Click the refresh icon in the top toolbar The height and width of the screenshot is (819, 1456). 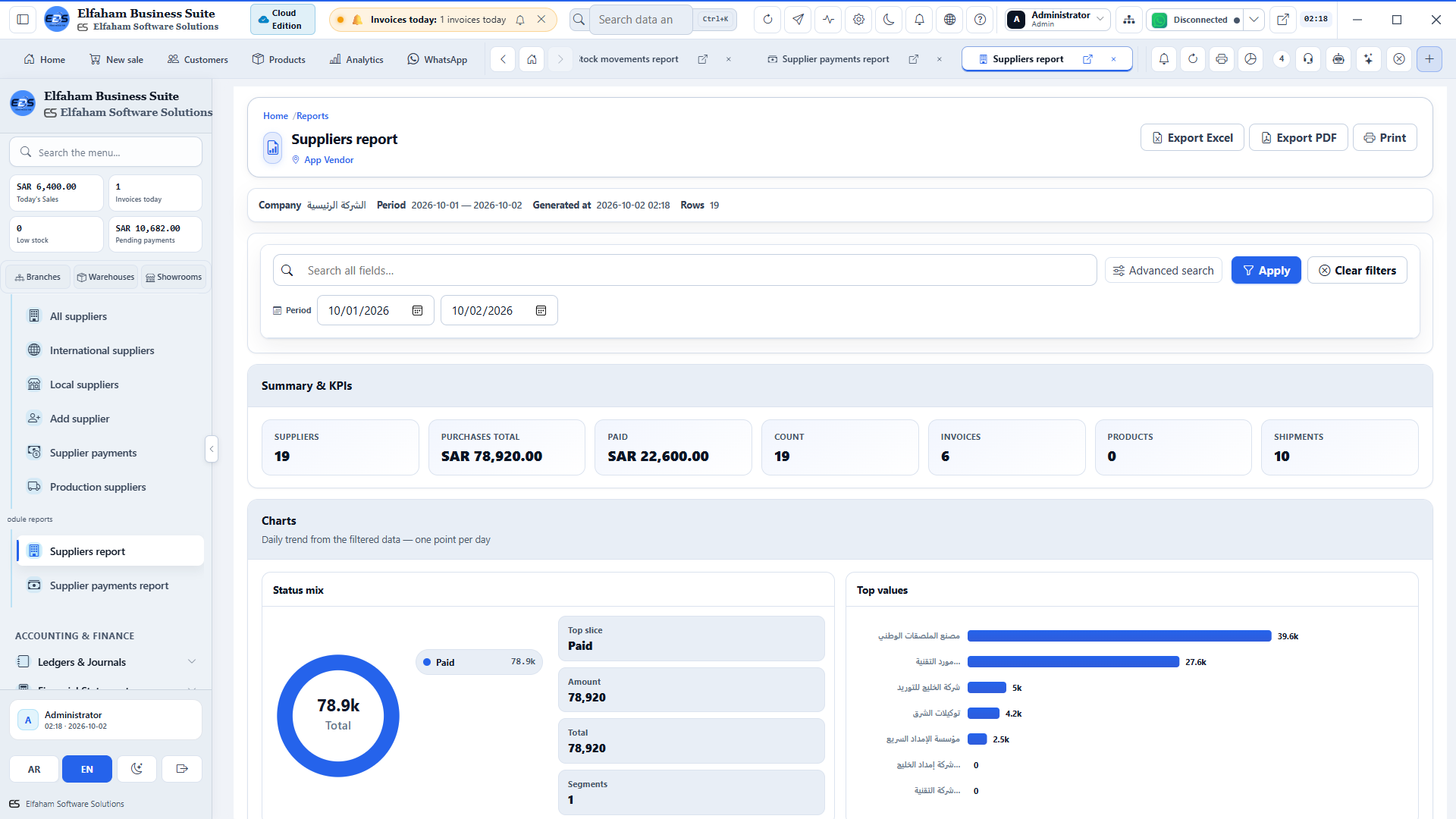coord(767,20)
